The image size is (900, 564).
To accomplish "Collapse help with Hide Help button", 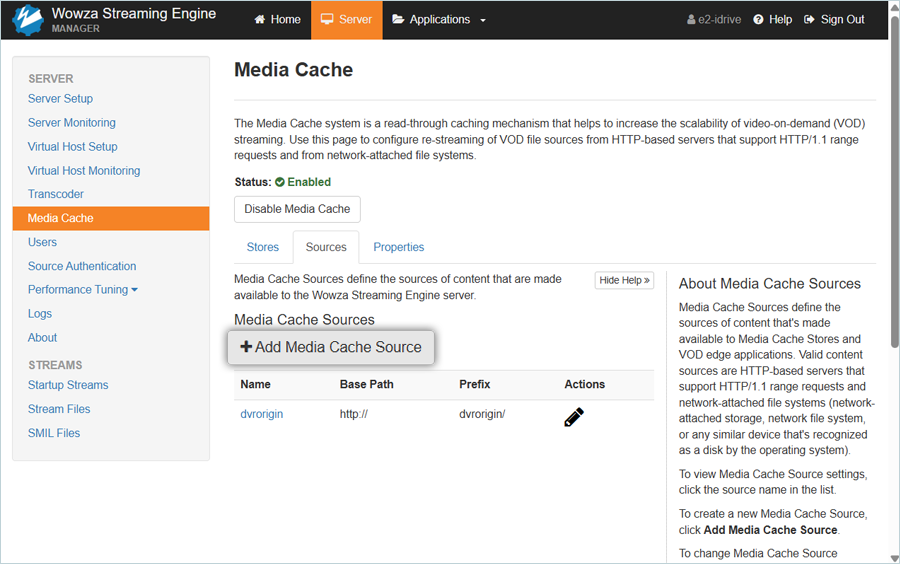I will click(624, 280).
